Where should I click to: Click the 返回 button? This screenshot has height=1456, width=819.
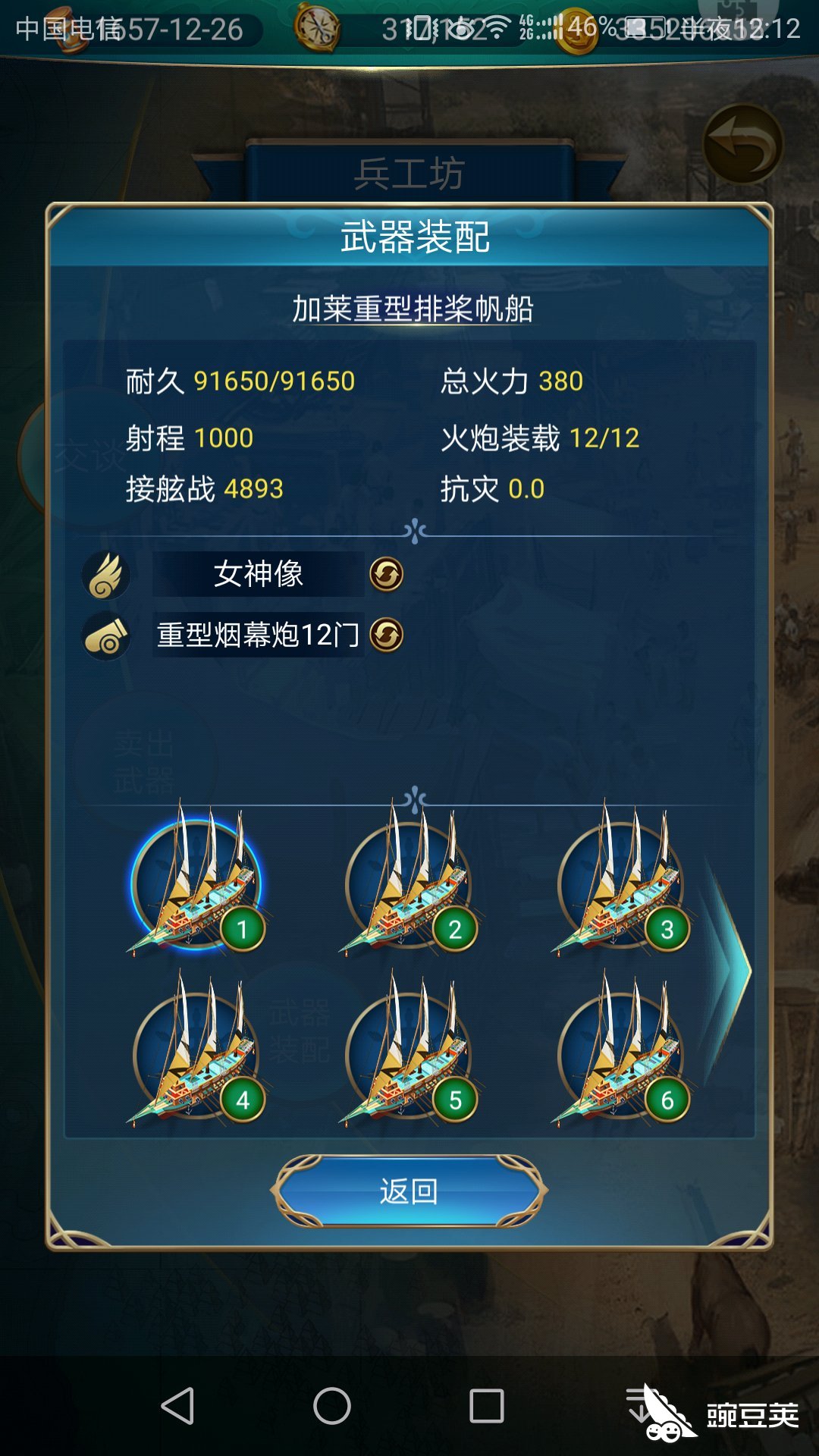(x=409, y=1191)
